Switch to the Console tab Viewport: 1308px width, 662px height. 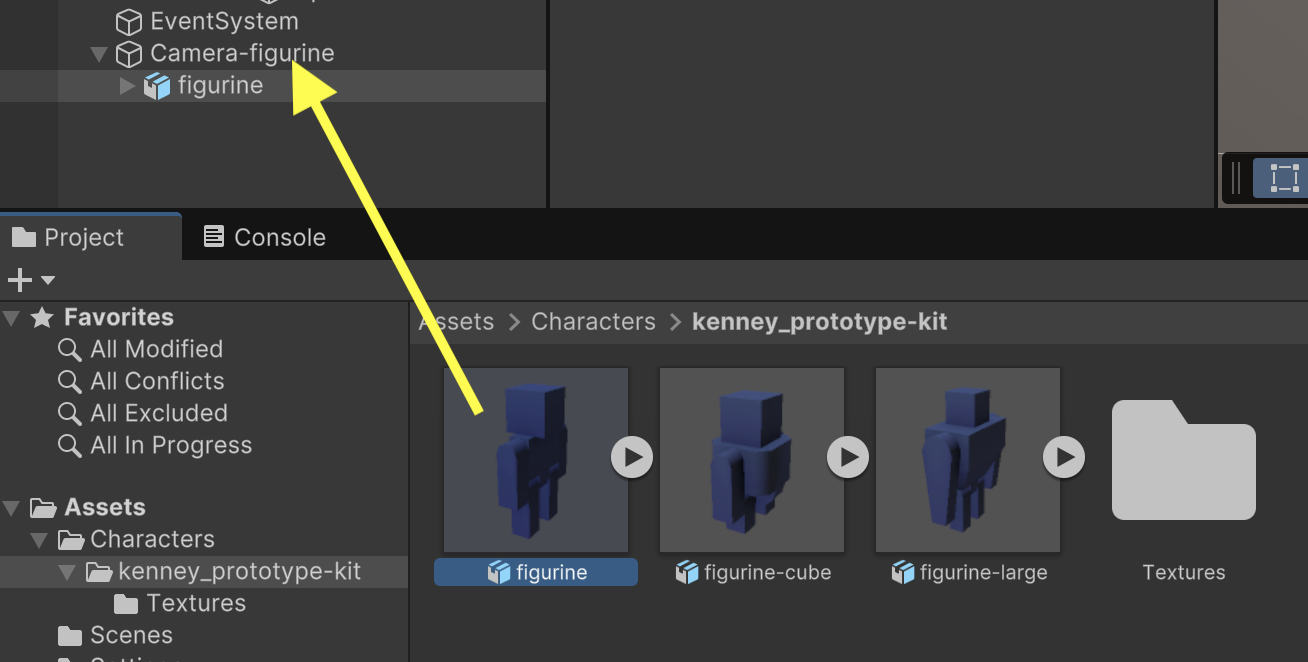point(265,237)
